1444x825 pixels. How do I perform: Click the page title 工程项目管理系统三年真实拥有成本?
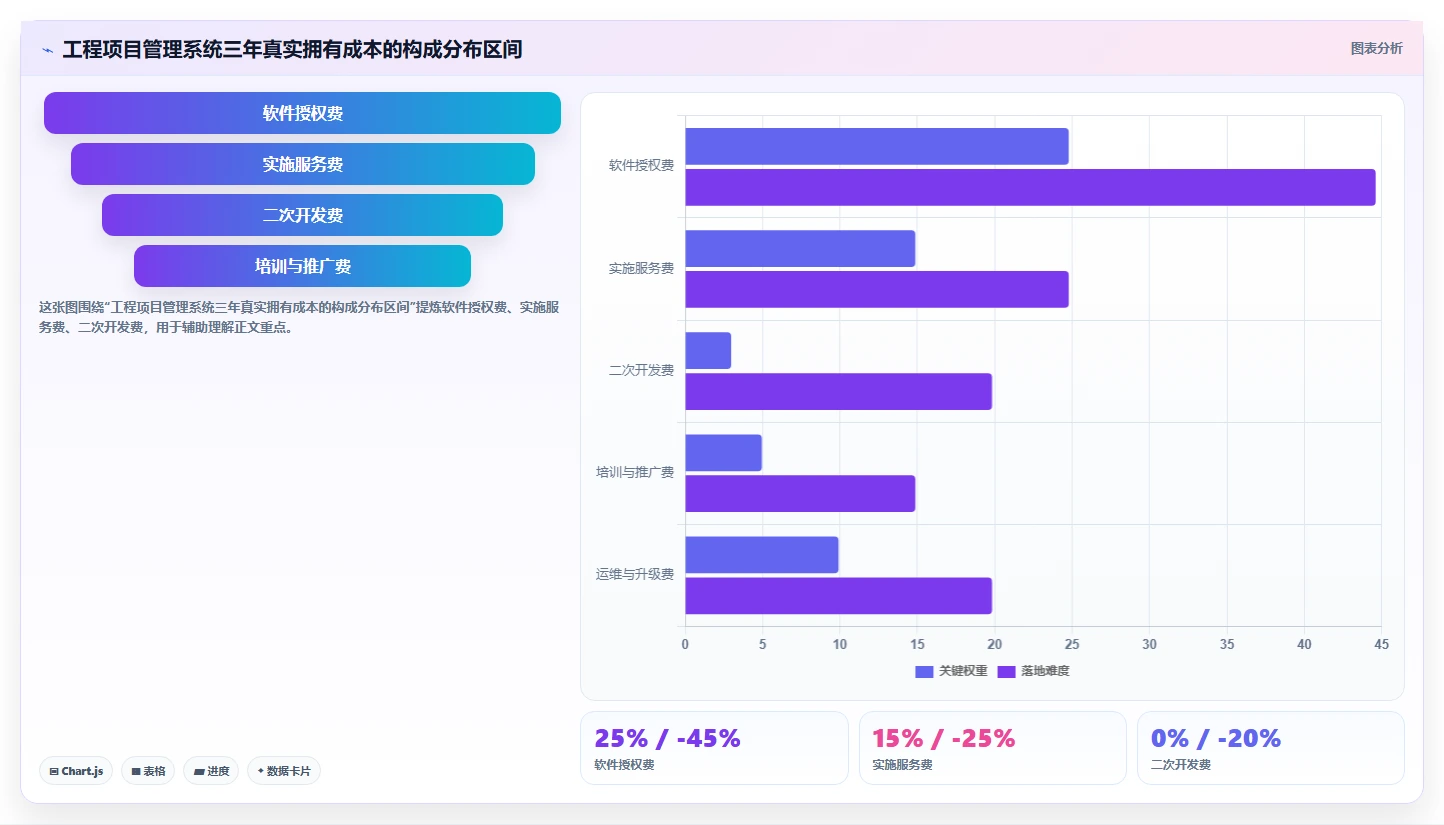[x=292, y=49]
